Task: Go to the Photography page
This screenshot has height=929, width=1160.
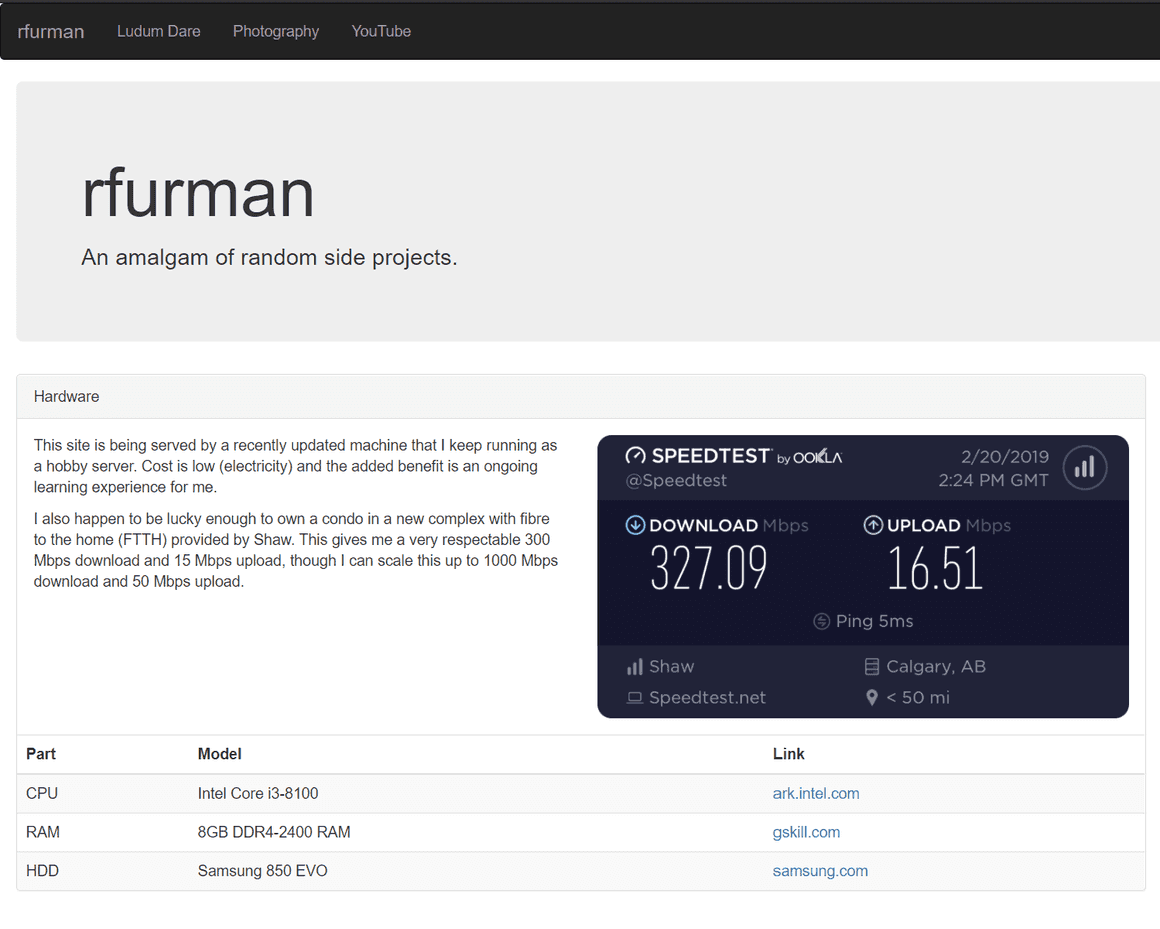Action: [276, 31]
